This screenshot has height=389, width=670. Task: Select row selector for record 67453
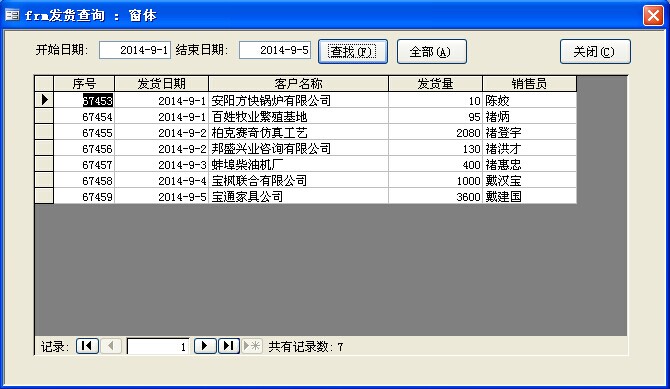(x=44, y=100)
